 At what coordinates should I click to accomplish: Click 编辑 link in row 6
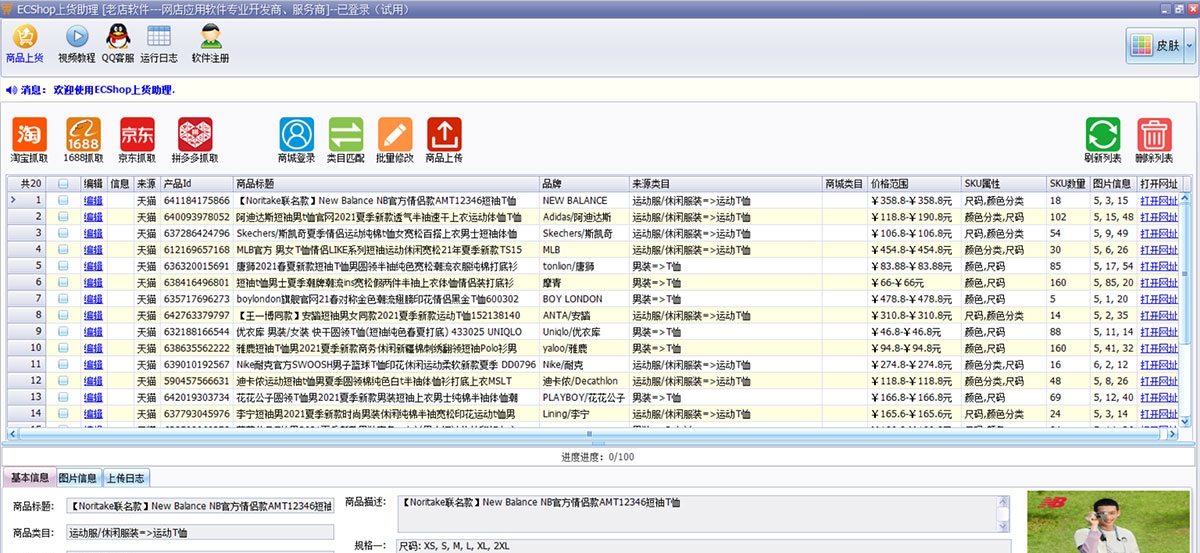tap(93, 282)
